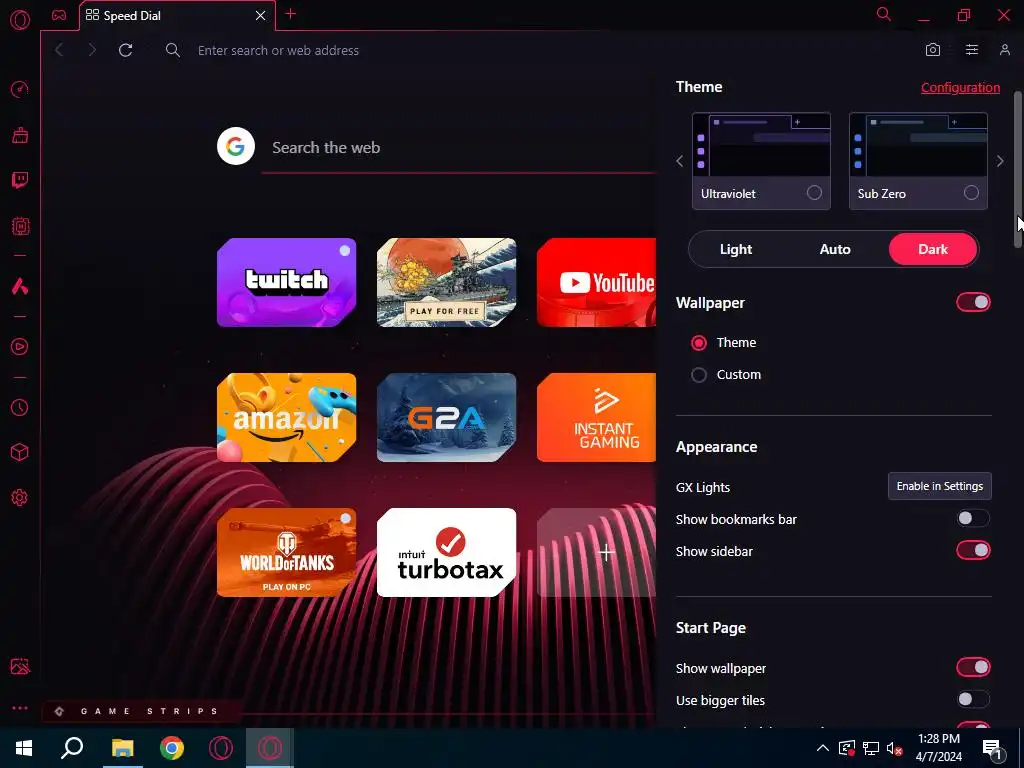
Task: Open GX Corner gamepad tab icon
Action: point(59,15)
